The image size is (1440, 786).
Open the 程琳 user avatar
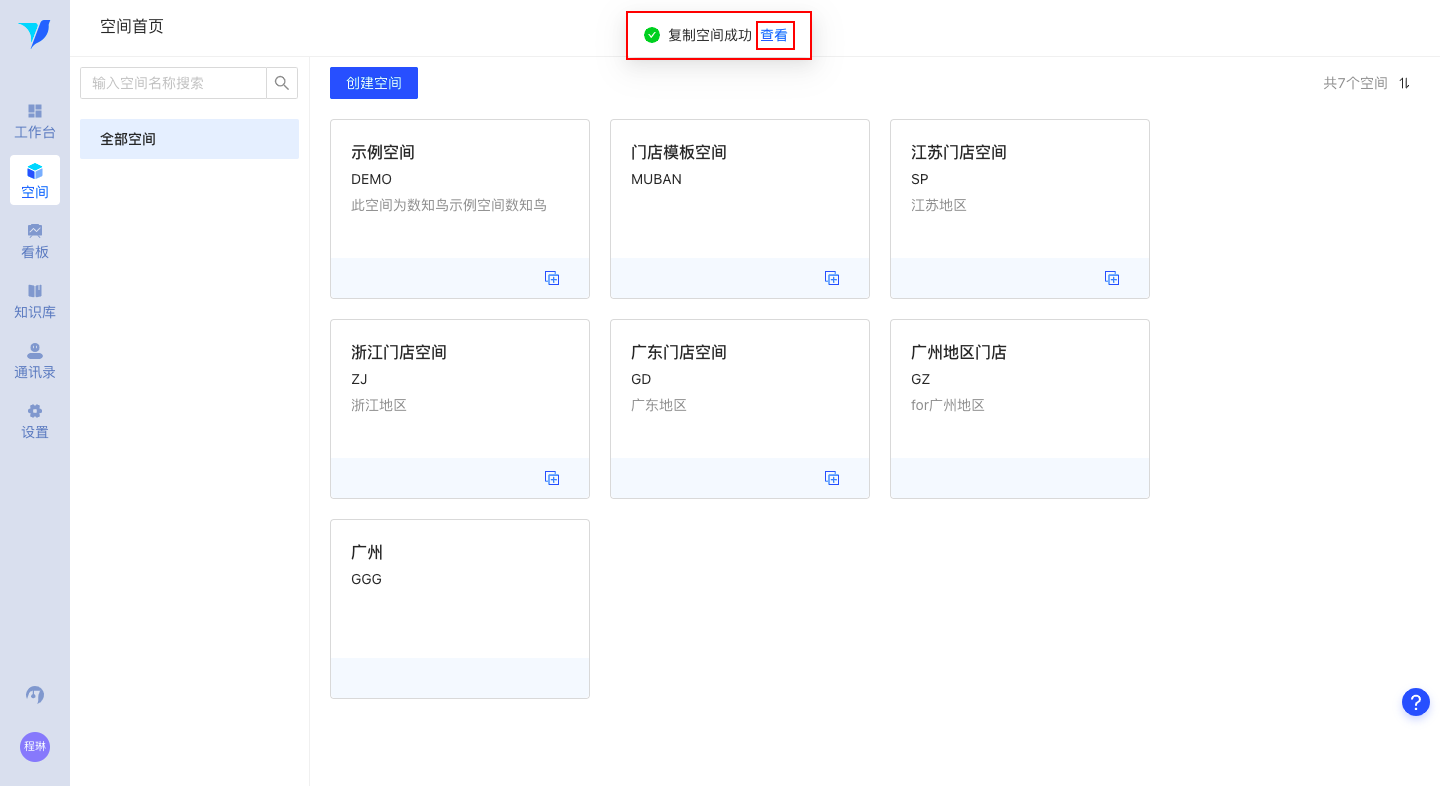tap(35, 747)
